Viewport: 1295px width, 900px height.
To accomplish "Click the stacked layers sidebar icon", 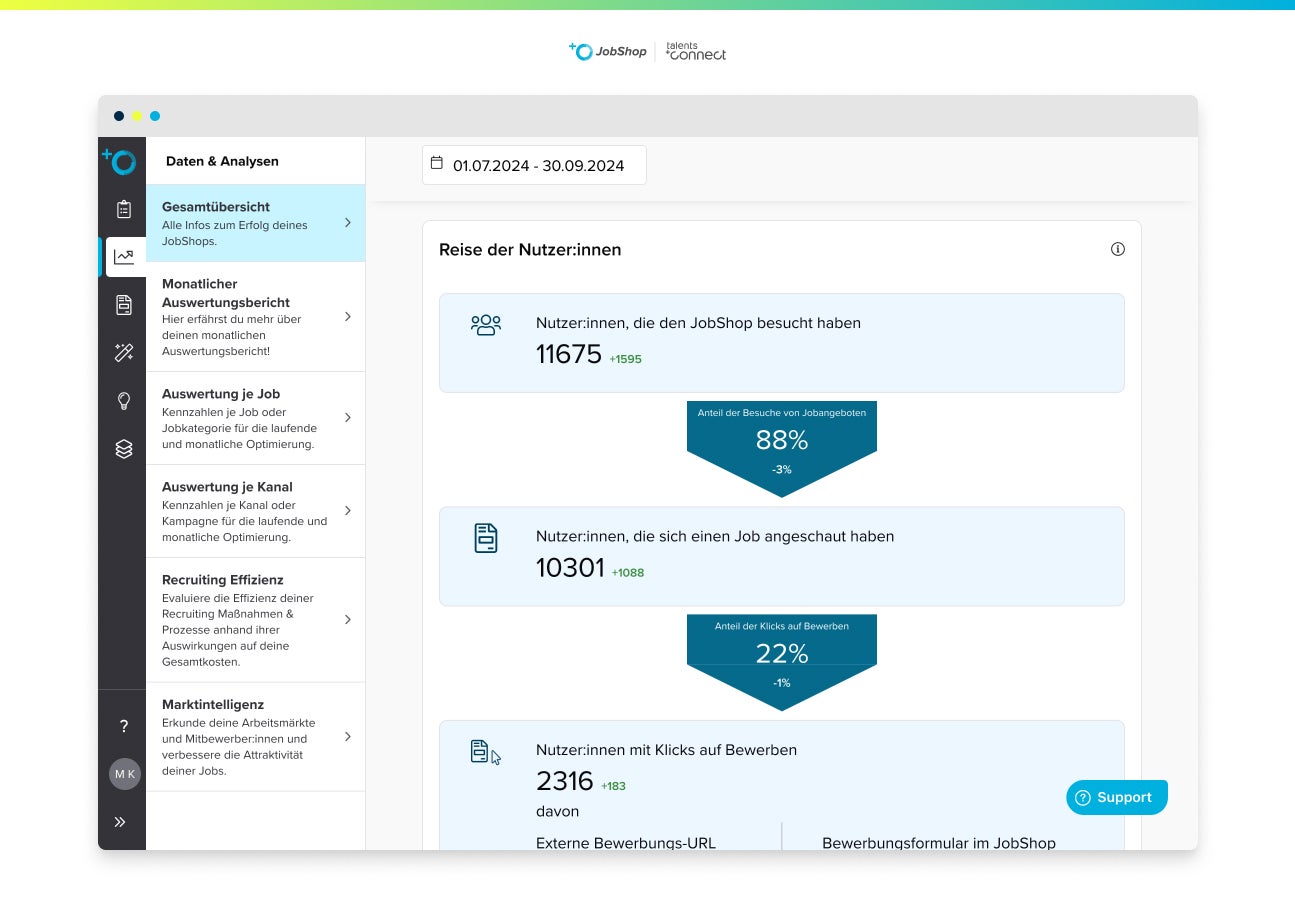I will point(123,449).
